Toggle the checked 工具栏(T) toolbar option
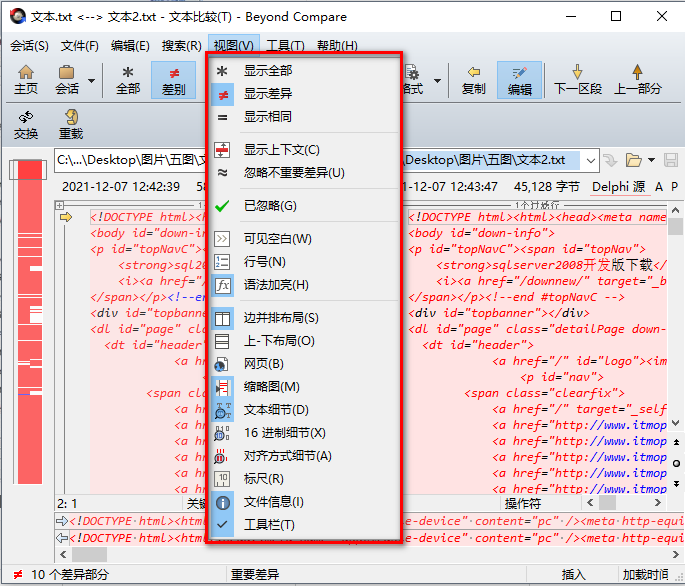 tap(304, 525)
